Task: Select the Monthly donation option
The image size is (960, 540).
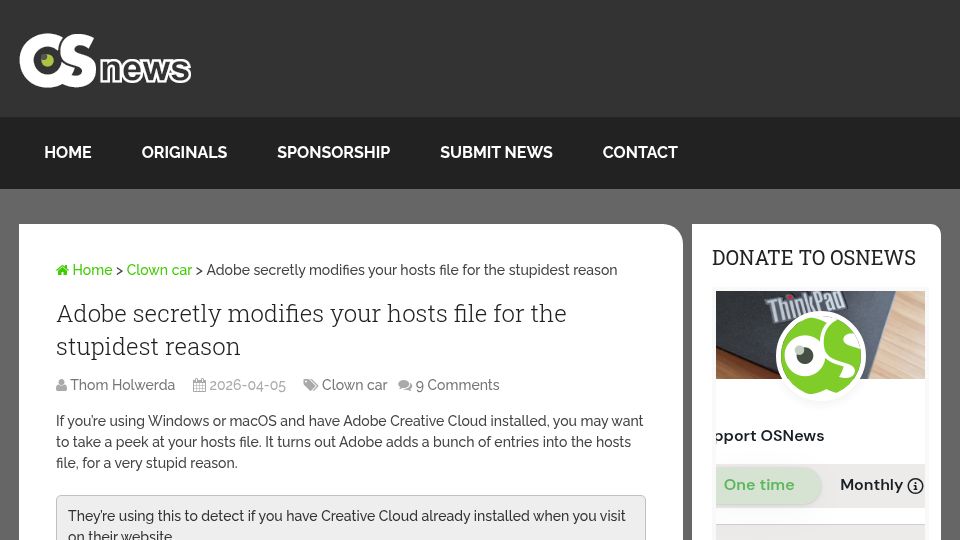Action: (871, 485)
